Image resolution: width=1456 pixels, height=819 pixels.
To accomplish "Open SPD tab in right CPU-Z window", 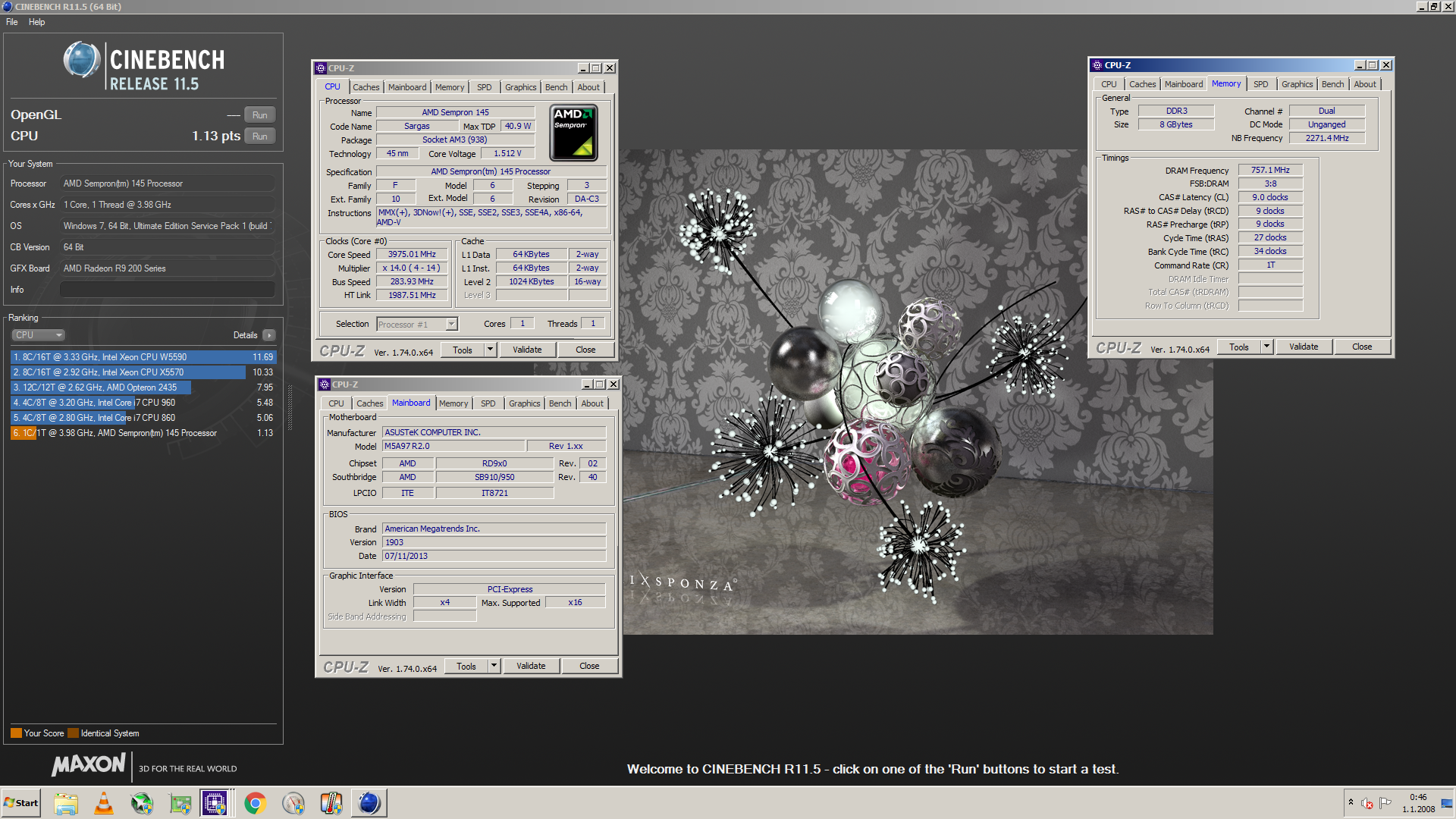I will (1260, 84).
